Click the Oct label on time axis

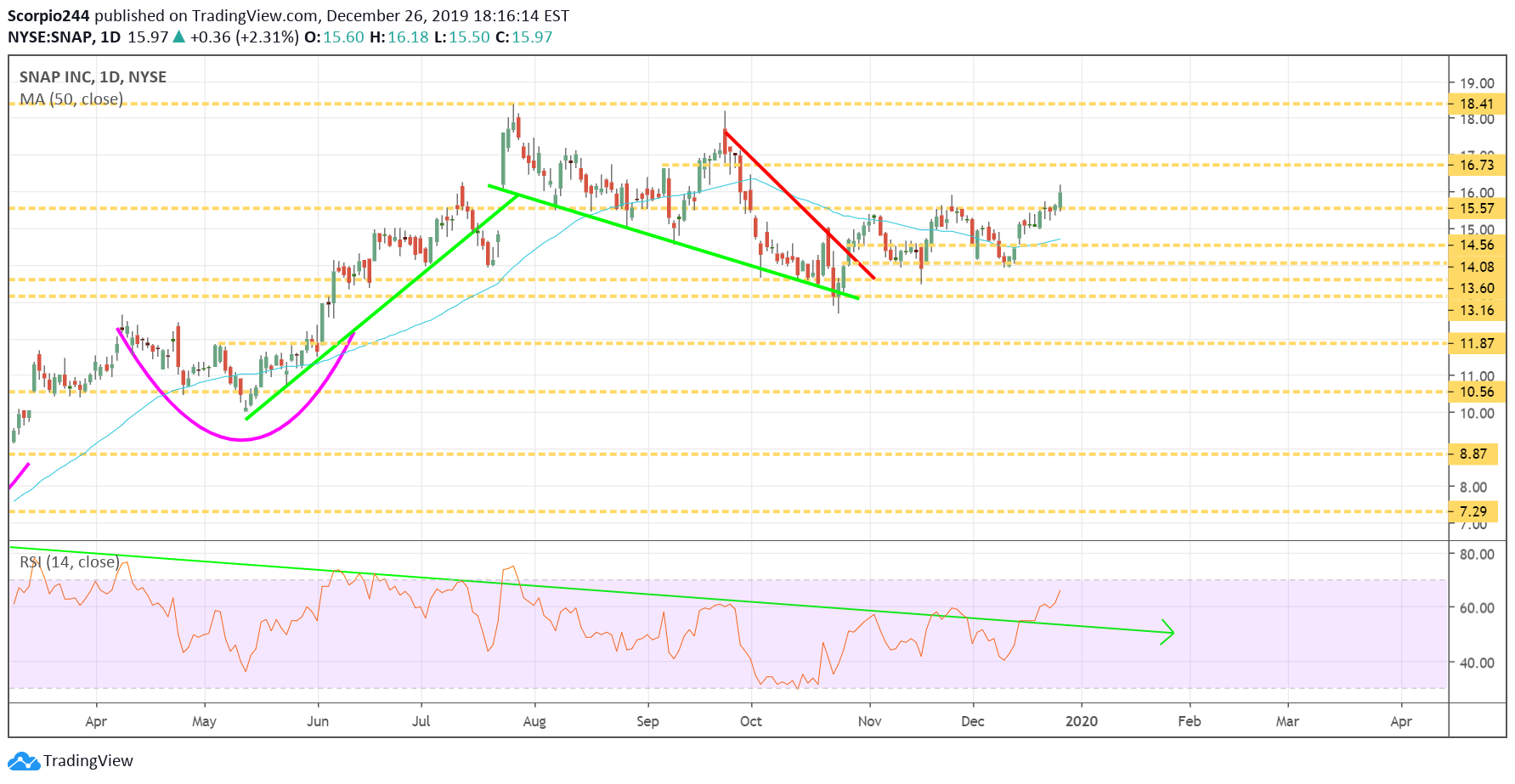tap(751, 721)
